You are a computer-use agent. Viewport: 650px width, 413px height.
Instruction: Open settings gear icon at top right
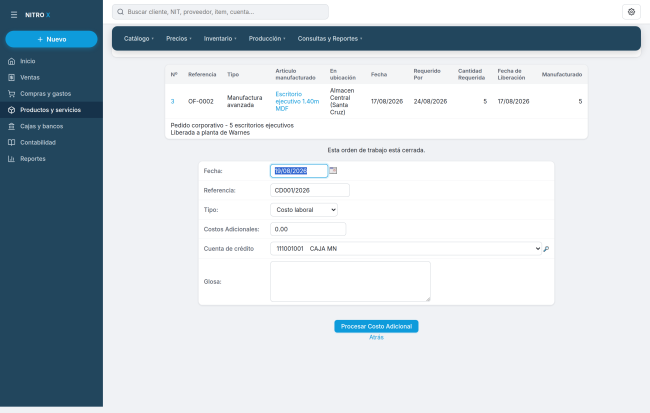point(631,12)
